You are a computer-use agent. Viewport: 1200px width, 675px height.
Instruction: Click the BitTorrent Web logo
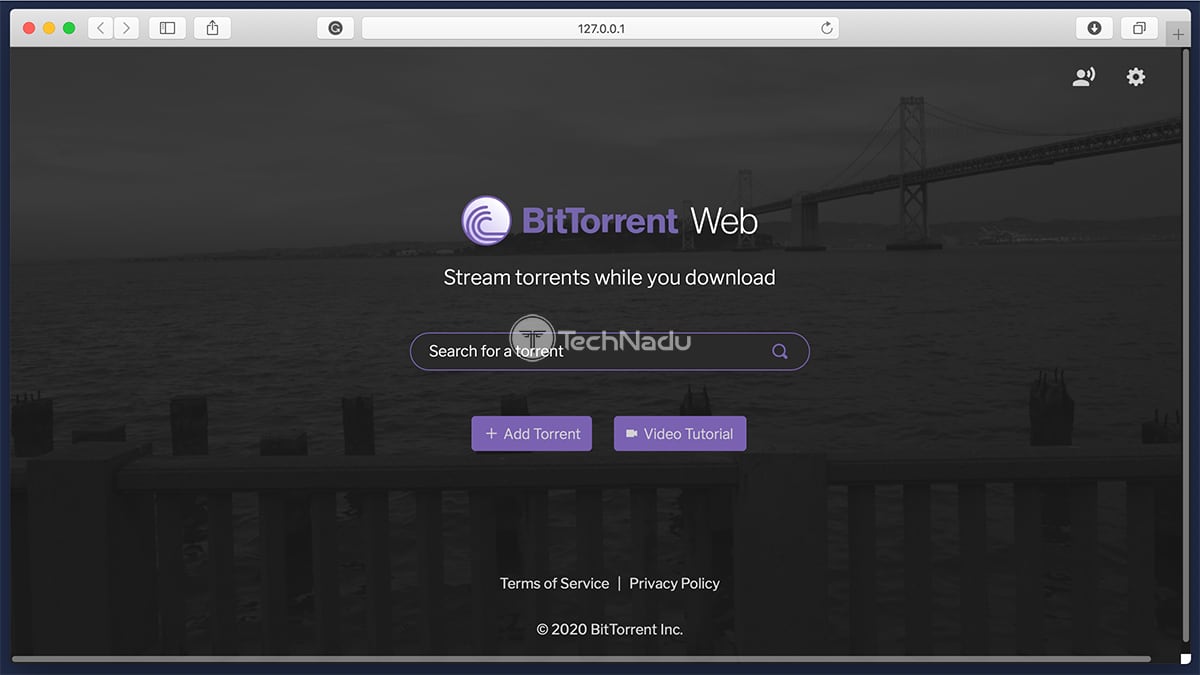point(610,220)
